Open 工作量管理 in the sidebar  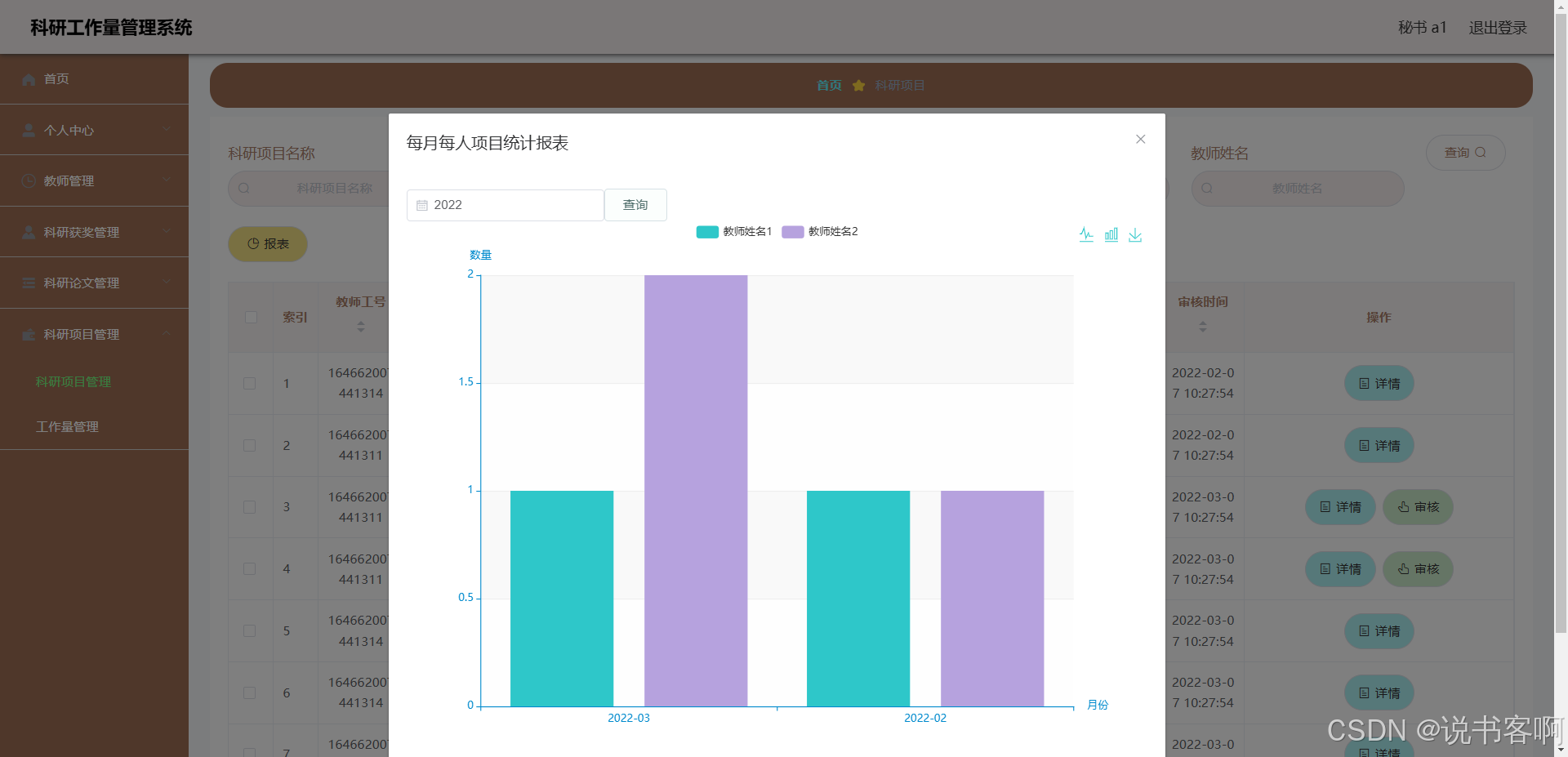pos(67,427)
